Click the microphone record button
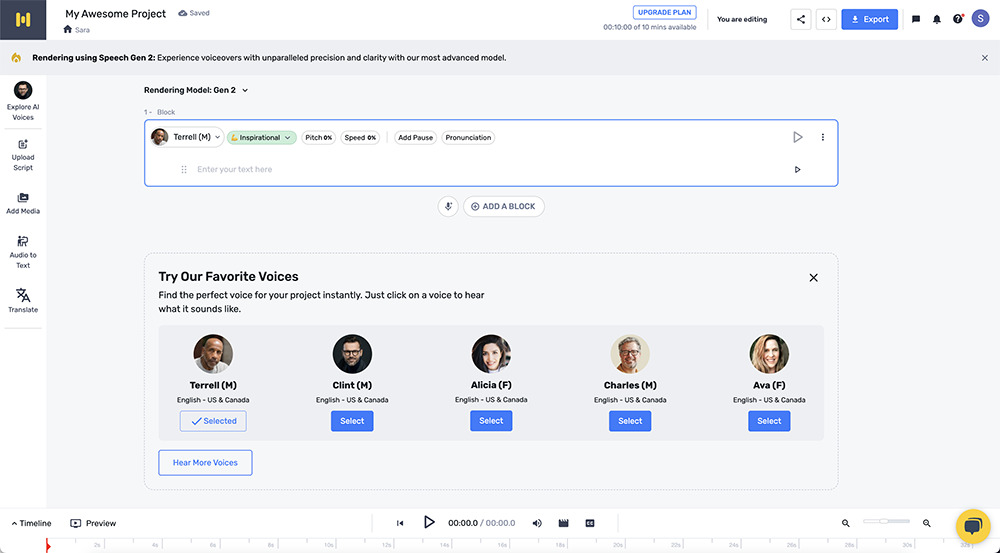This screenshot has height=553, width=1000. (448, 207)
